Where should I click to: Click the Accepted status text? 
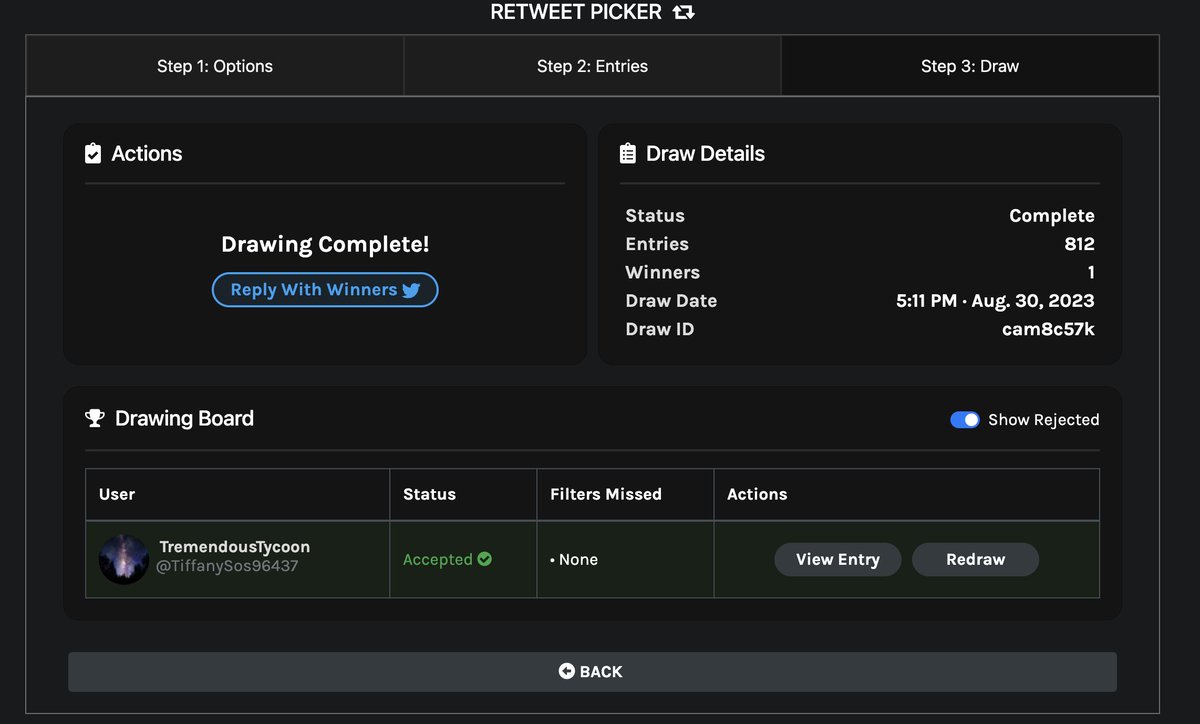(438, 560)
